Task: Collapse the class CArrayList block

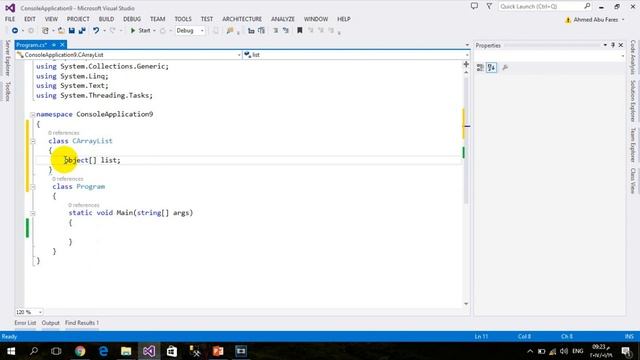Action: click(33, 141)
